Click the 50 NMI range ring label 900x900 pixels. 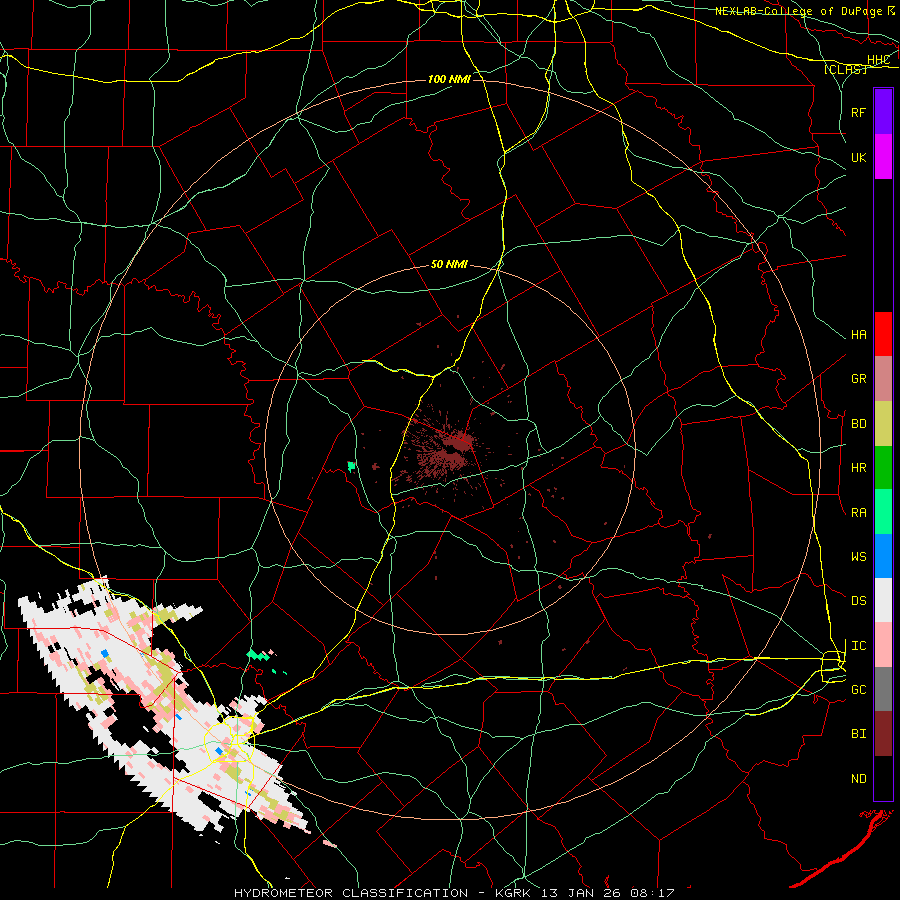click(x=449, y=264)
